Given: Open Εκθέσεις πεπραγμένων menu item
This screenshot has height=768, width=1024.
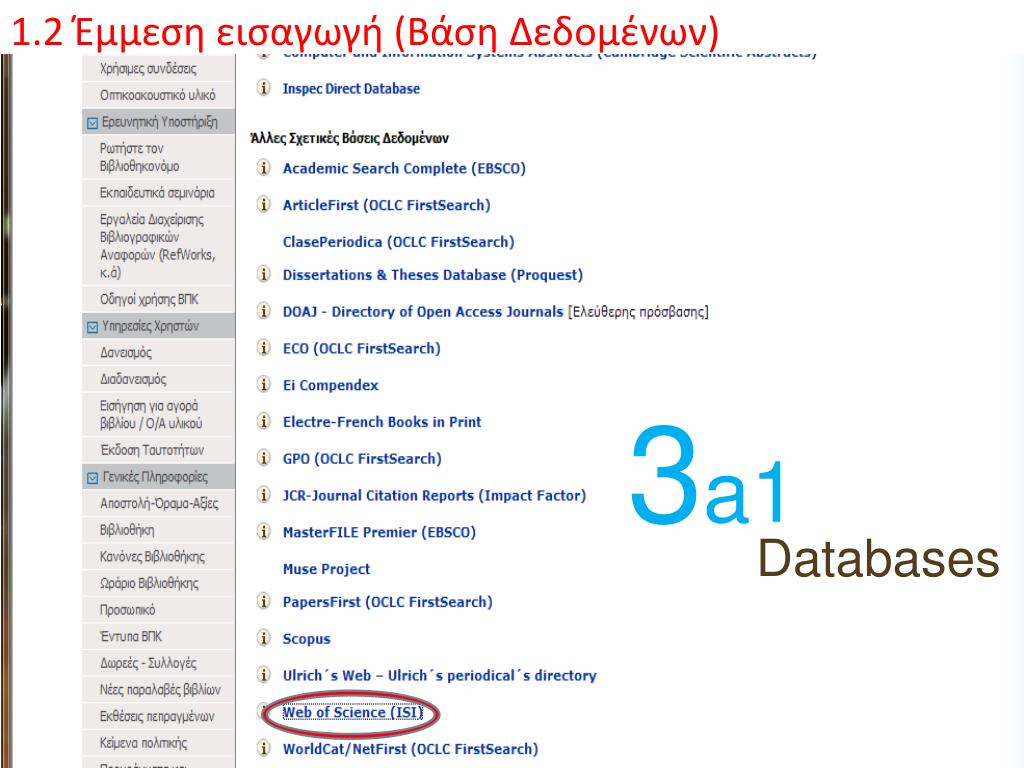Looking at the screenshot, I should 157,716.
